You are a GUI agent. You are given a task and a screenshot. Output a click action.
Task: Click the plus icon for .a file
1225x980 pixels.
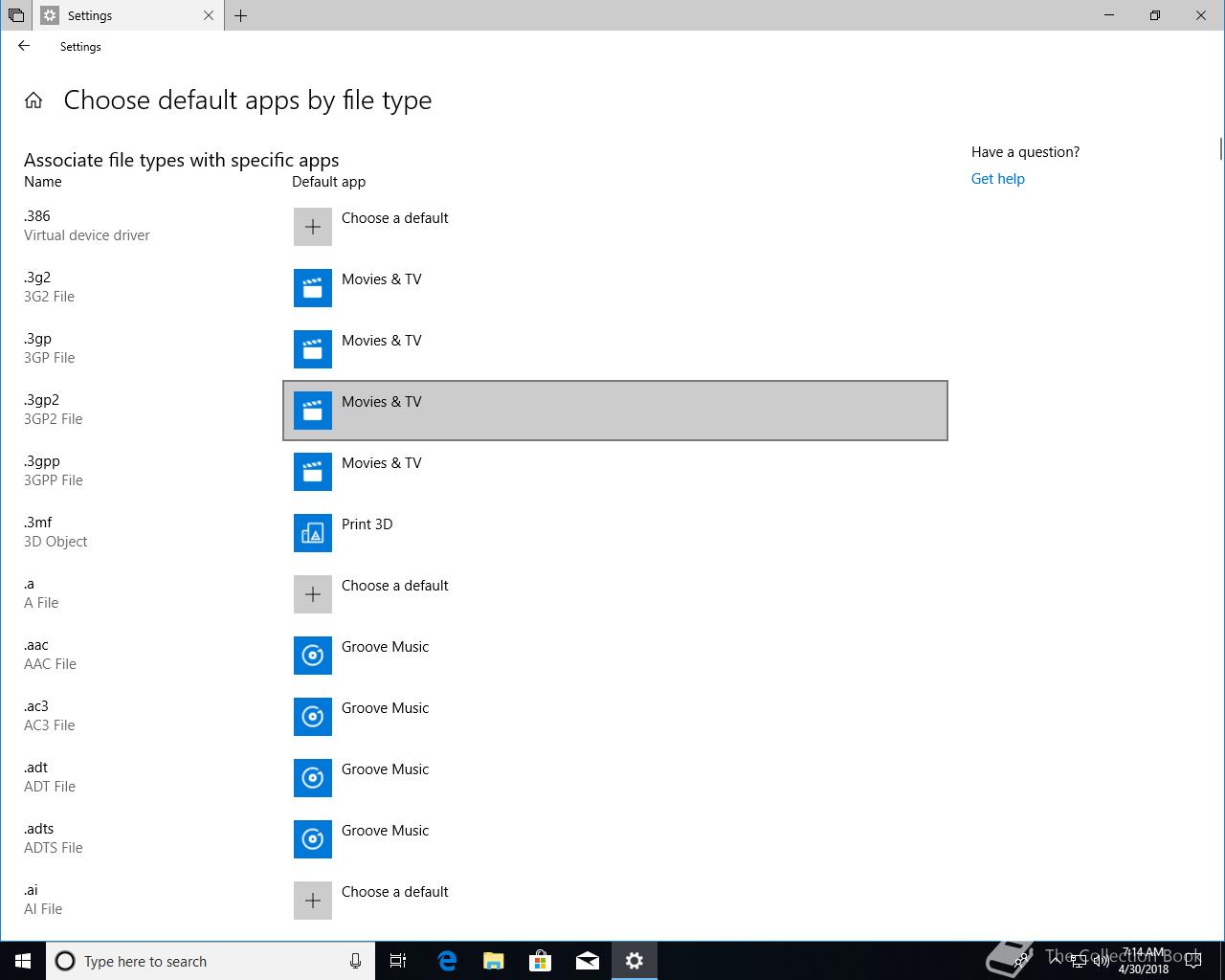click(313, 594)
